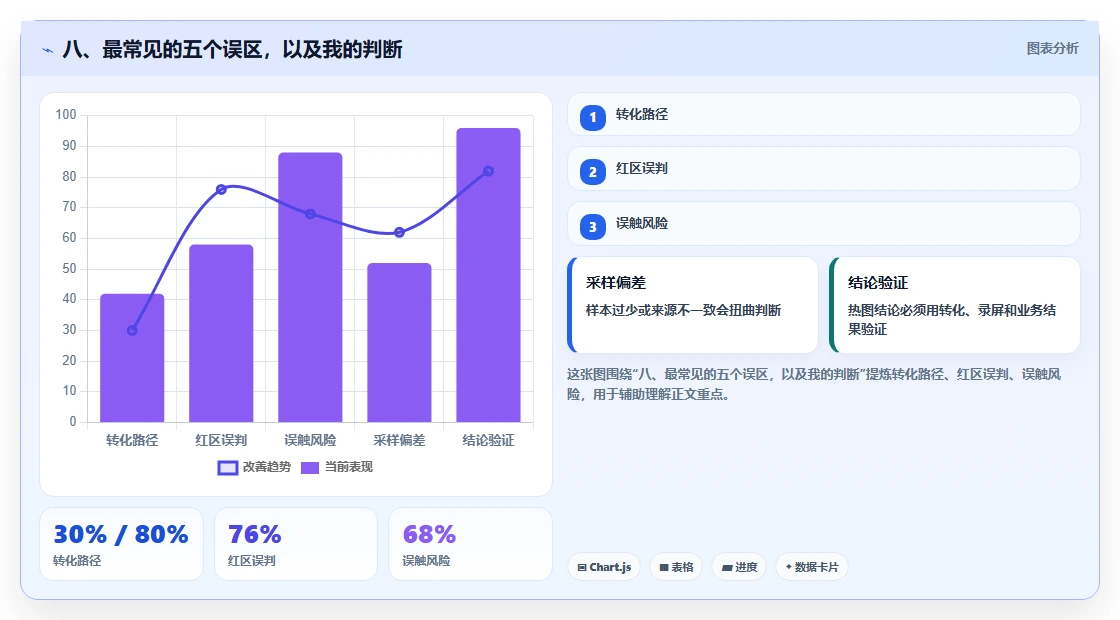Image resolution: width=1120 pixels, height=620 pixels.
Task: Click the 结论验证 x-axis label
Action: click(x=489, y=440)
